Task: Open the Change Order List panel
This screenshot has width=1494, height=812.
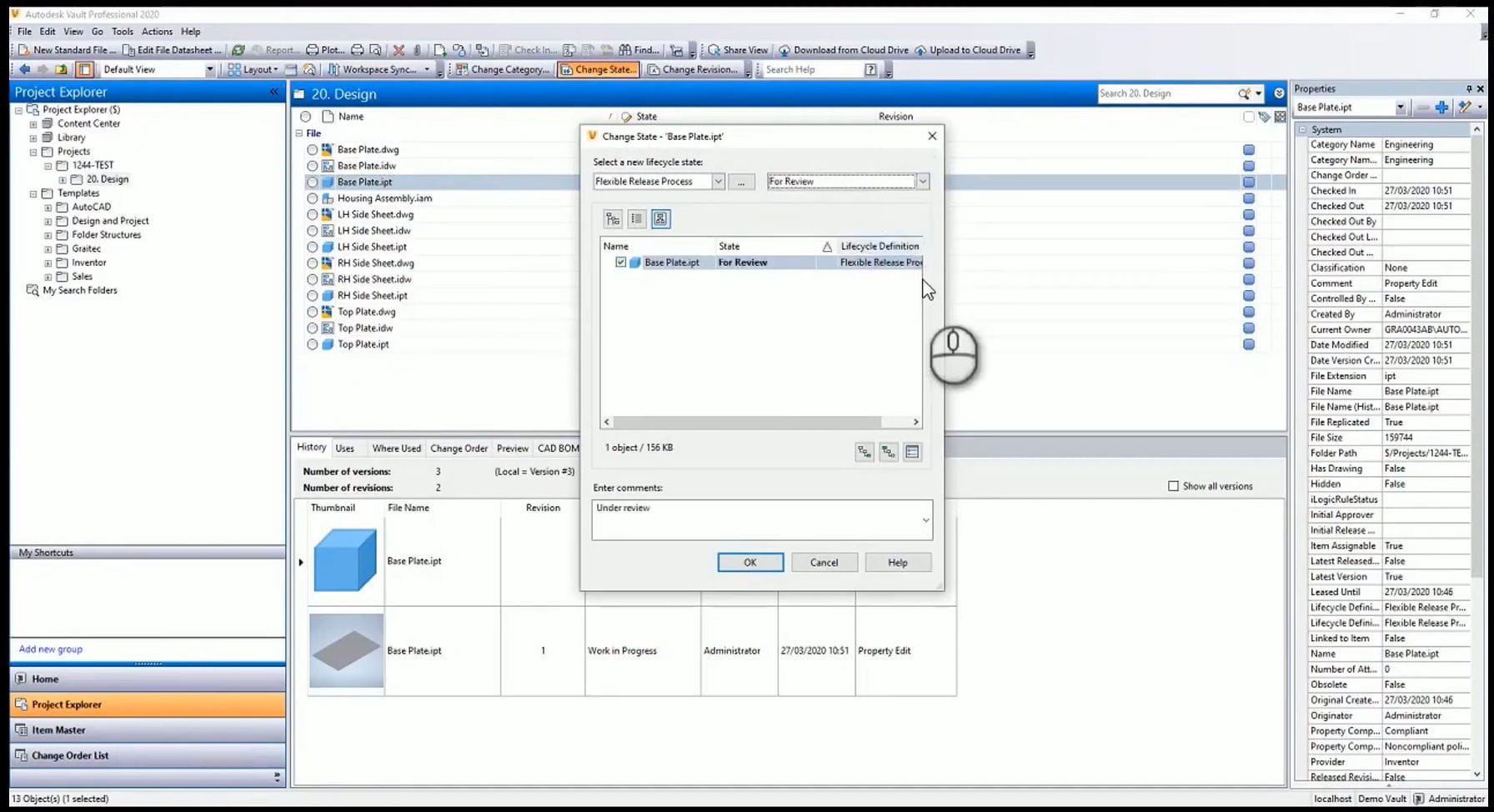Action: click(69, 754)
